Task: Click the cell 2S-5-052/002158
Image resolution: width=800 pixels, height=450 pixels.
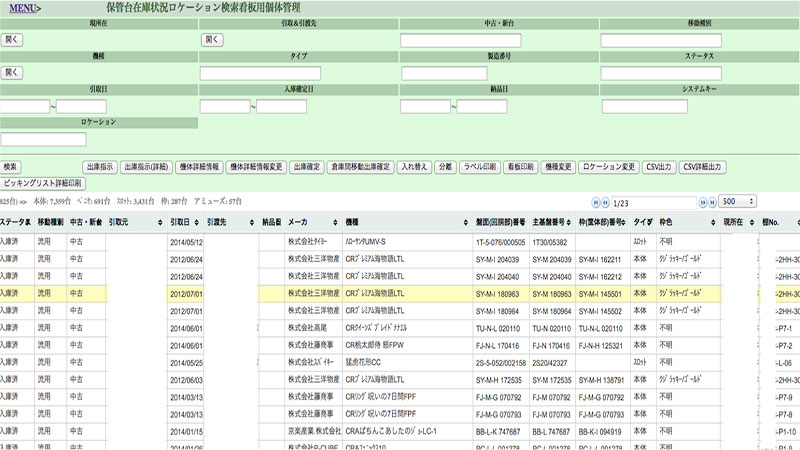Action: click(x=501, y=362)
